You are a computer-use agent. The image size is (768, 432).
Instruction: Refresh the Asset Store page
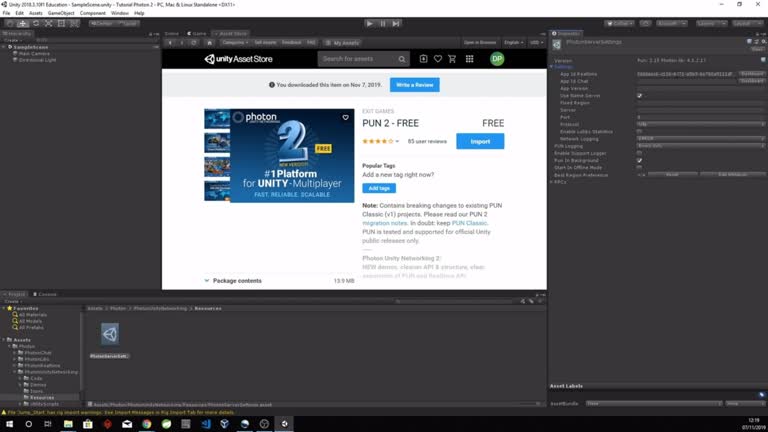(x=194, y=43)
